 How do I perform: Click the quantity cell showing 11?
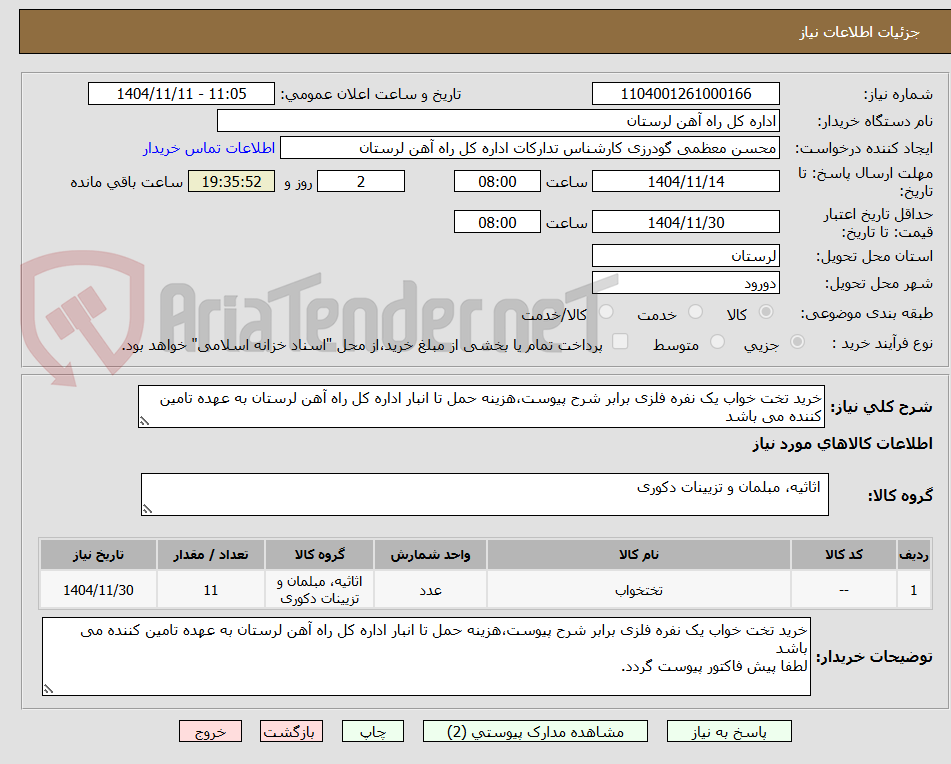tap(210, 590)
